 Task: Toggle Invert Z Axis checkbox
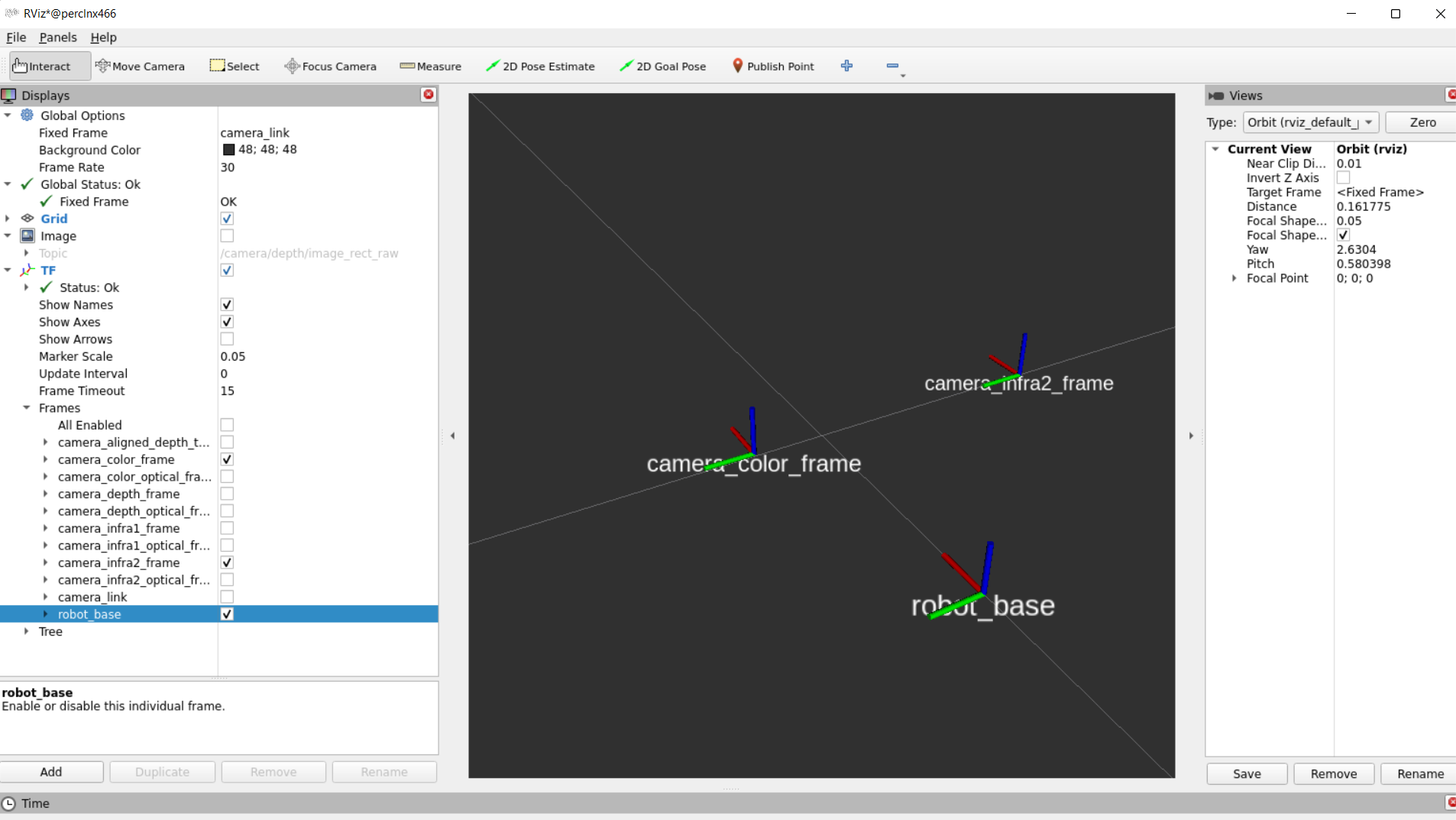point(1343,178)
